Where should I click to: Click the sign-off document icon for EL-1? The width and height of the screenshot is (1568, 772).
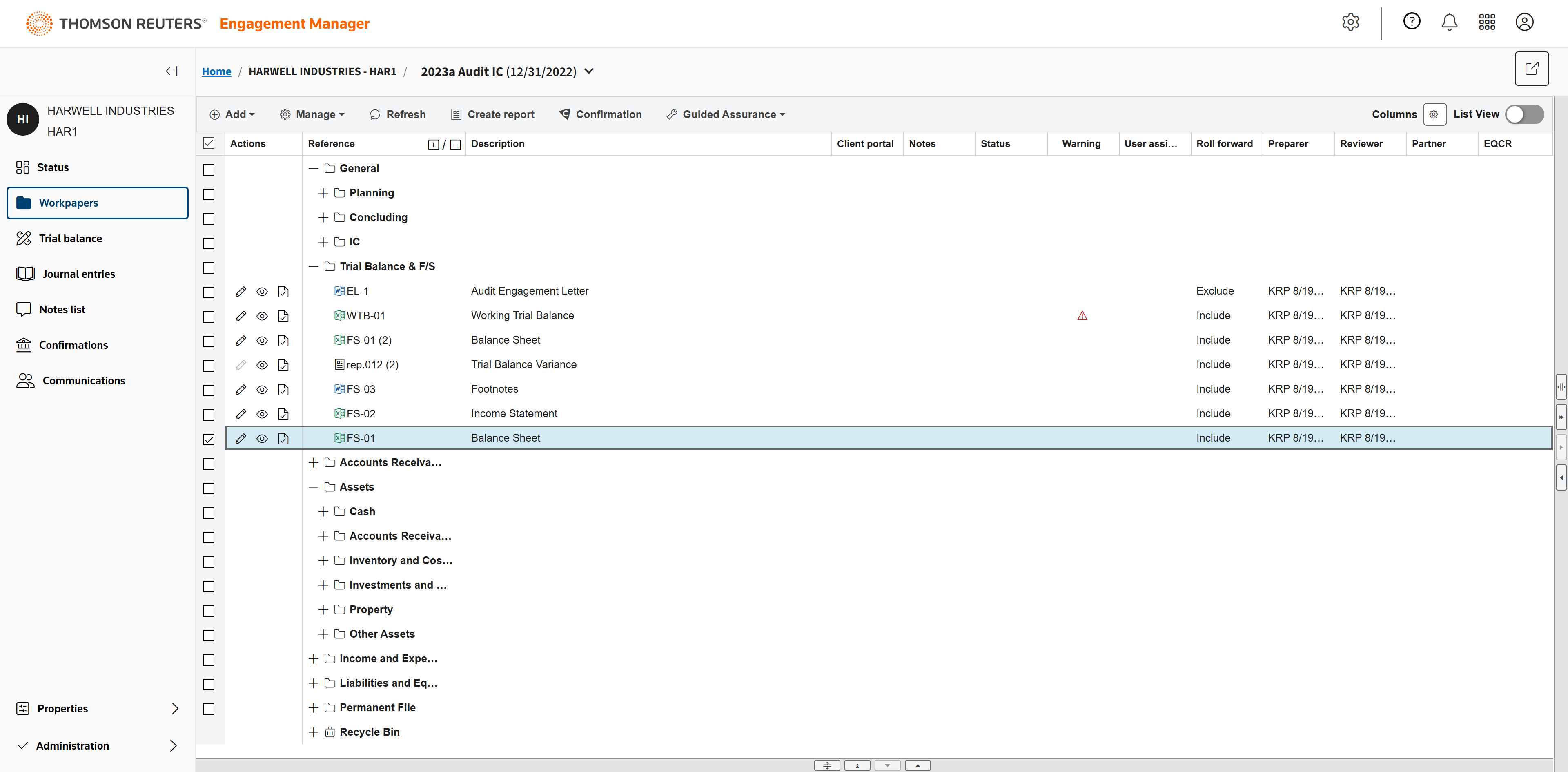tap(283, 292)
